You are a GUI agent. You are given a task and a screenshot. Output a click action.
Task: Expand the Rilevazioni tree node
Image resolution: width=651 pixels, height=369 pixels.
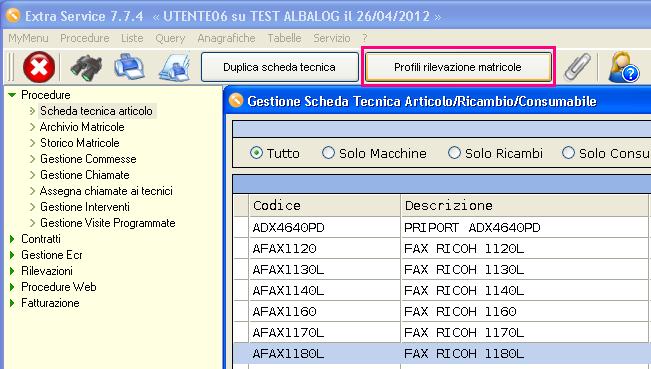(x=12, y=271)
